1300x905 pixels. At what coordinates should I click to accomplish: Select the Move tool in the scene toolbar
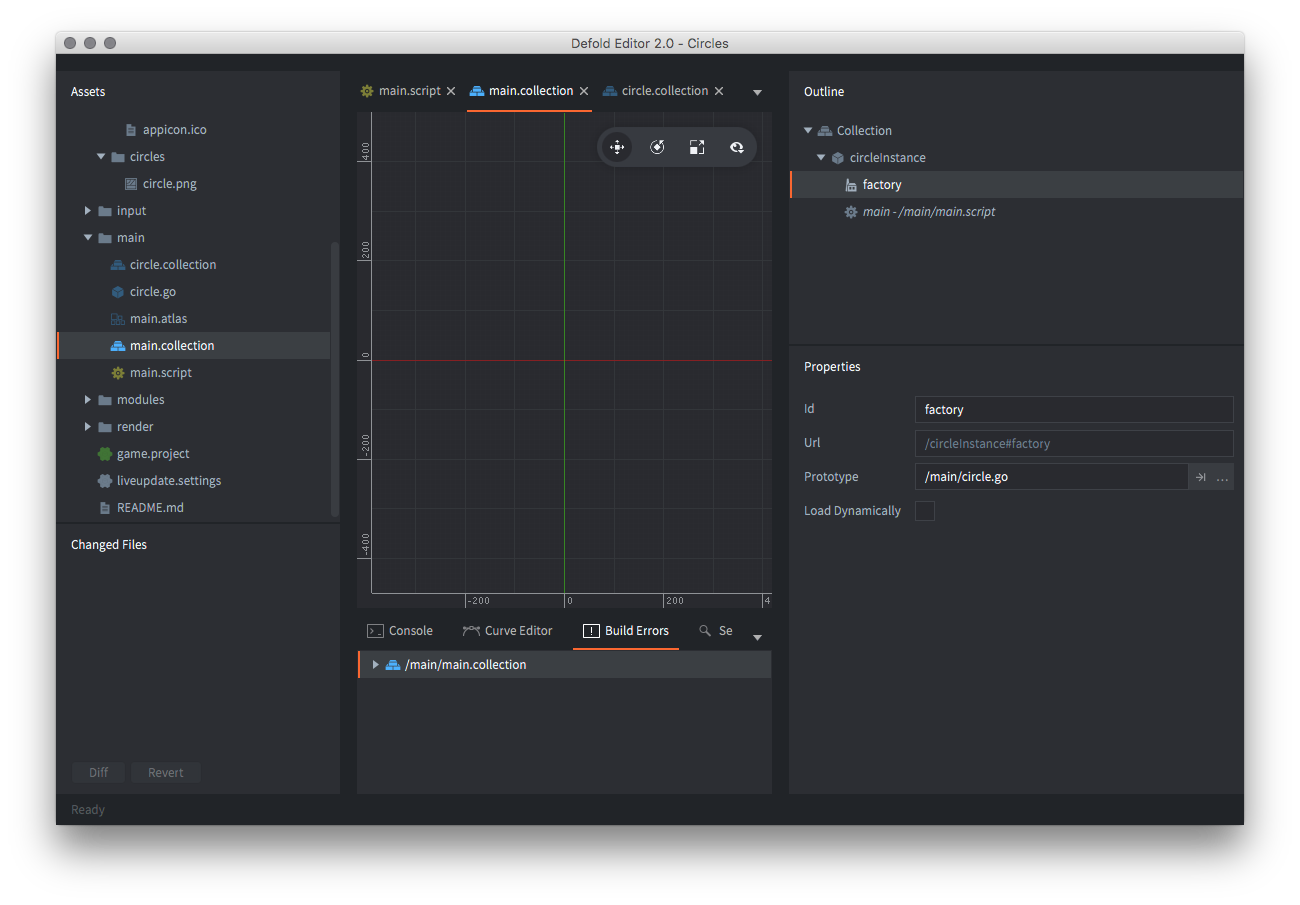point(617,148)
